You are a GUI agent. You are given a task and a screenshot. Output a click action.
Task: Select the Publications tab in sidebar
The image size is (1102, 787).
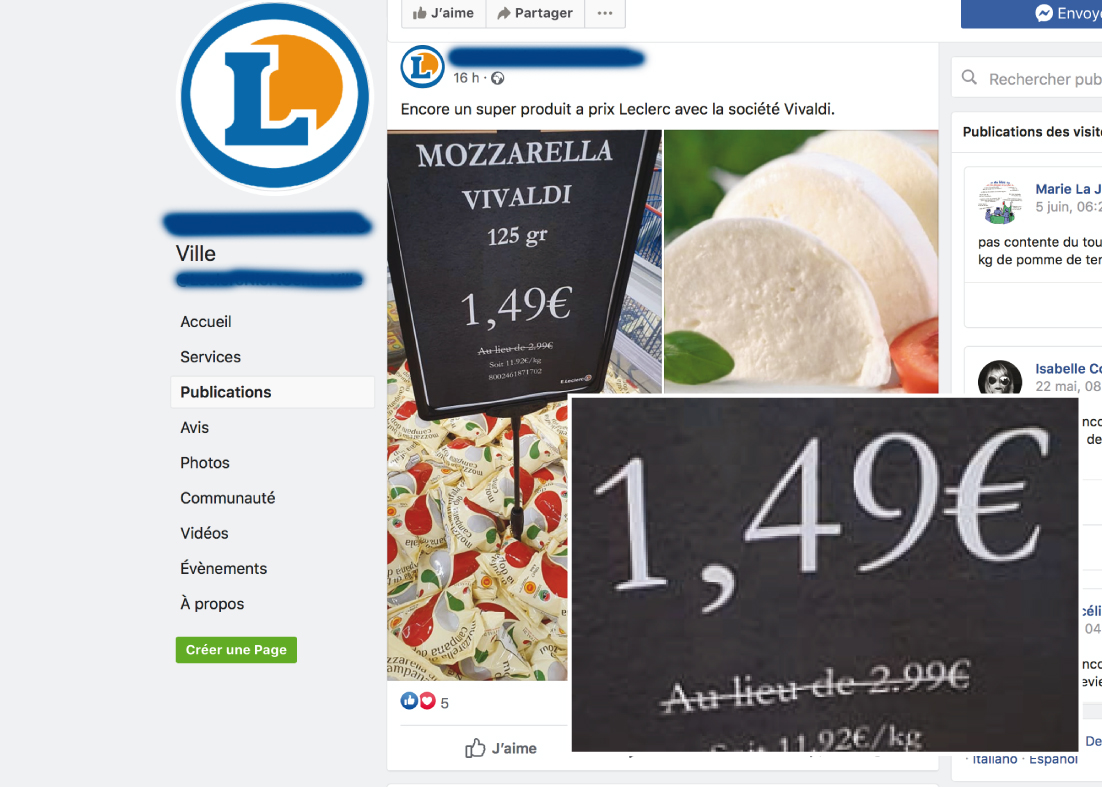[273, 392]
